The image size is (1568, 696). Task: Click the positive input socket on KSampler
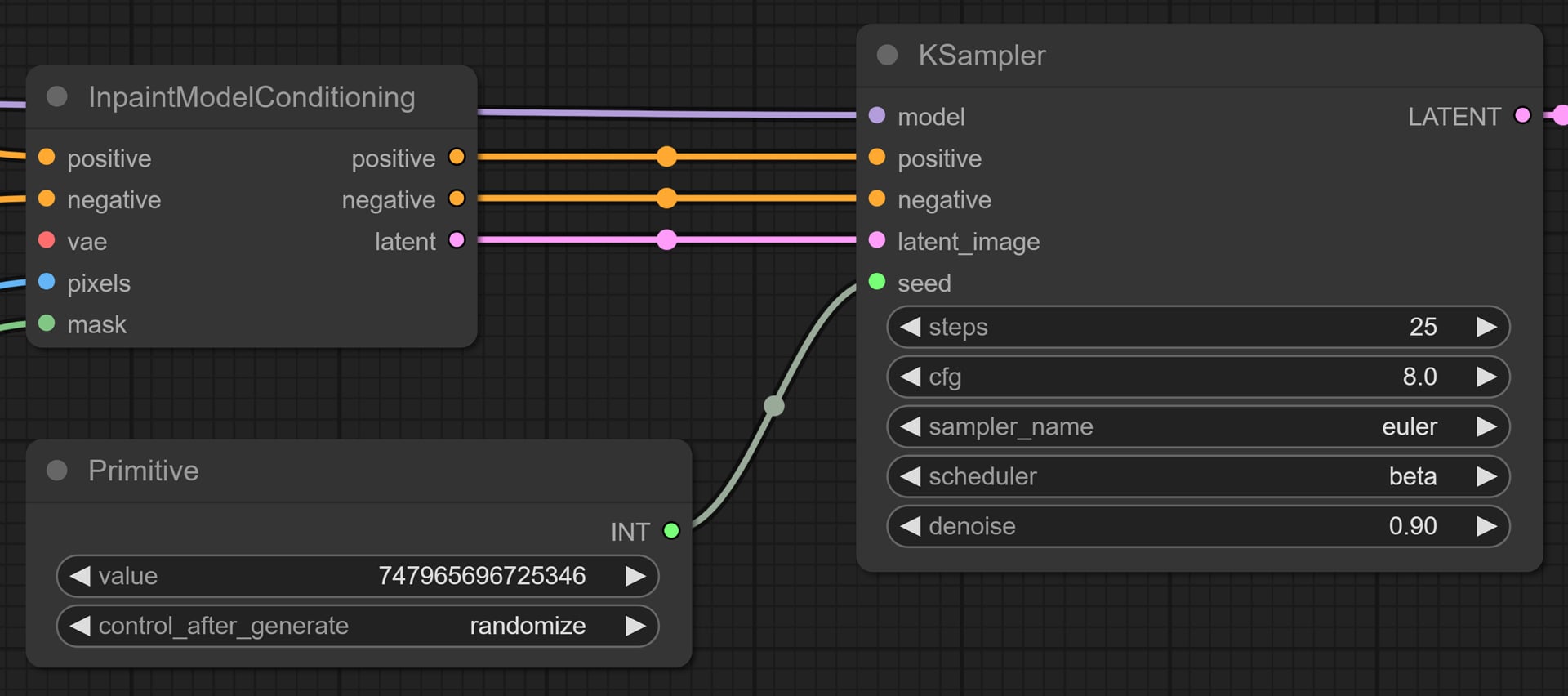click(x=877, y=157)
